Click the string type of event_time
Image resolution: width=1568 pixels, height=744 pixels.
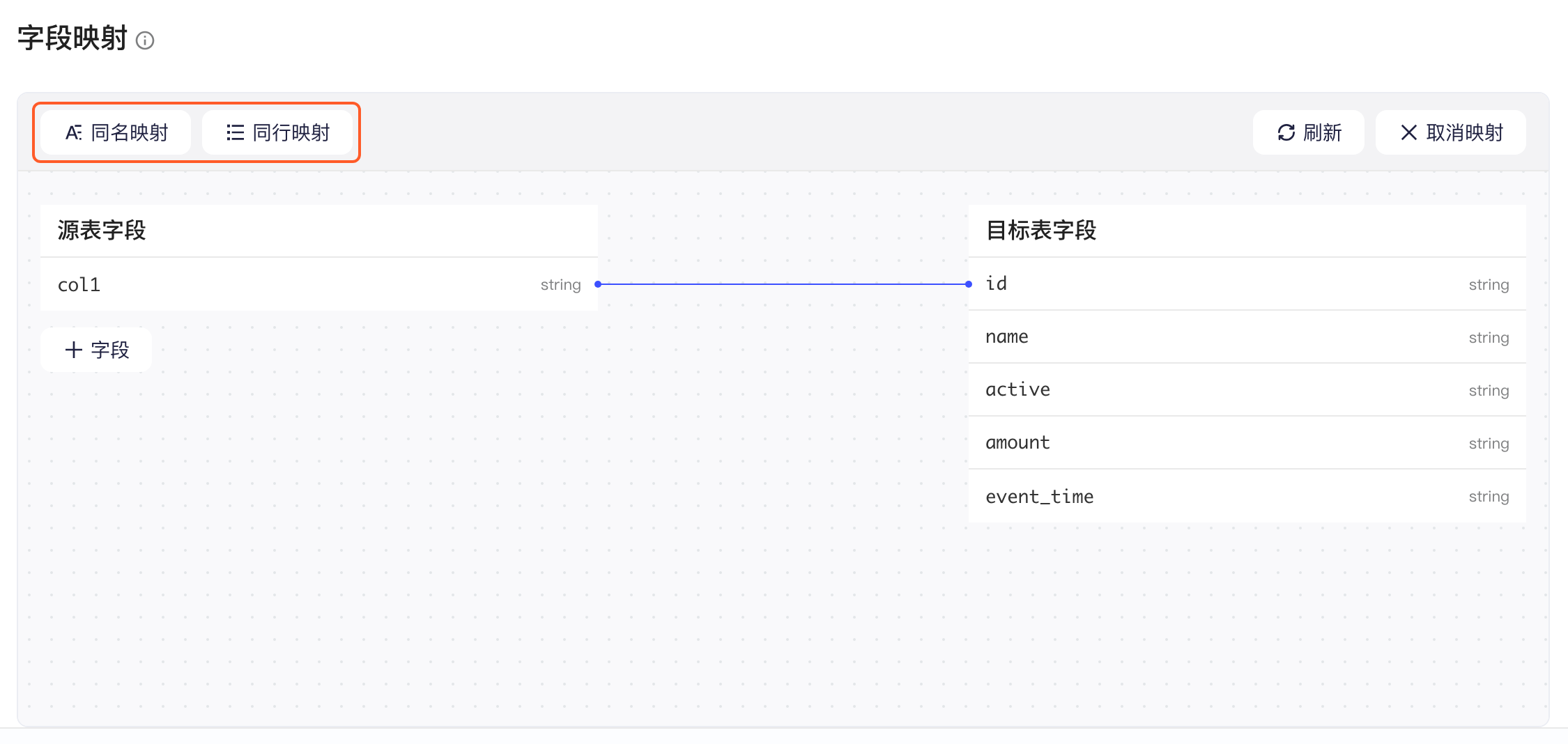[1489, 497]
